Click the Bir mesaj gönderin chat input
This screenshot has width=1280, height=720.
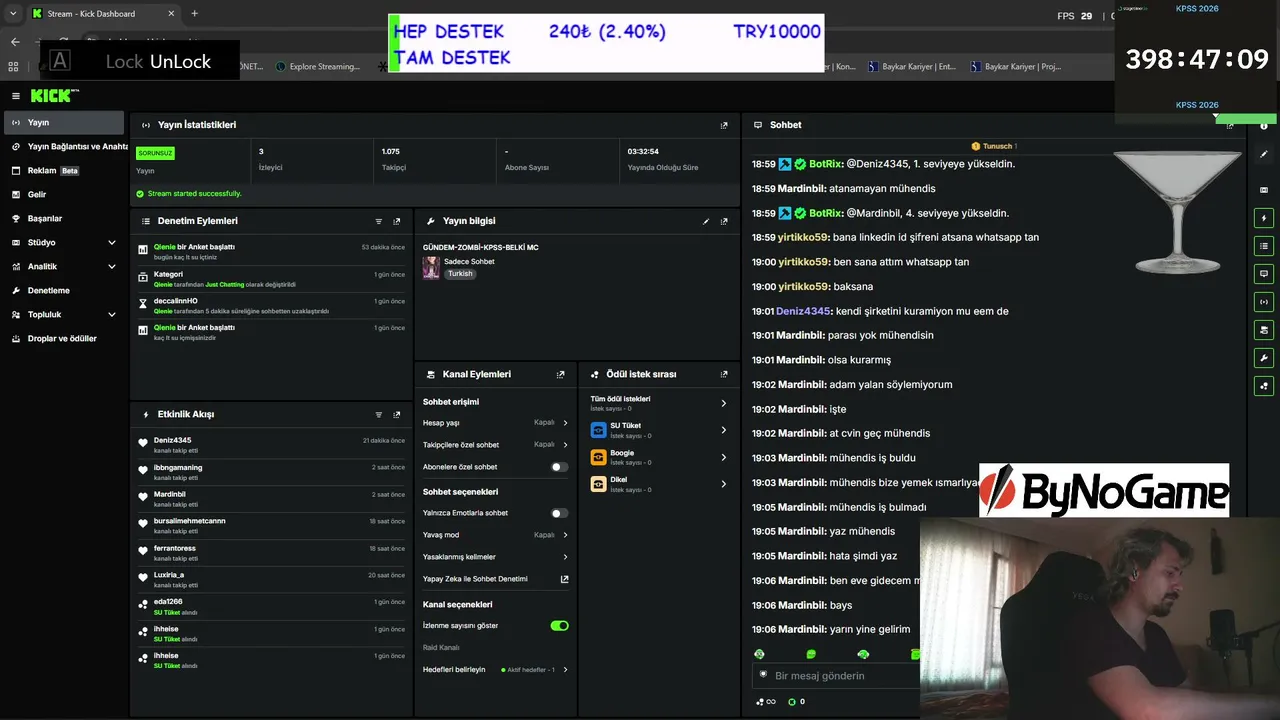pyautogui.click(x=836, y=676)
